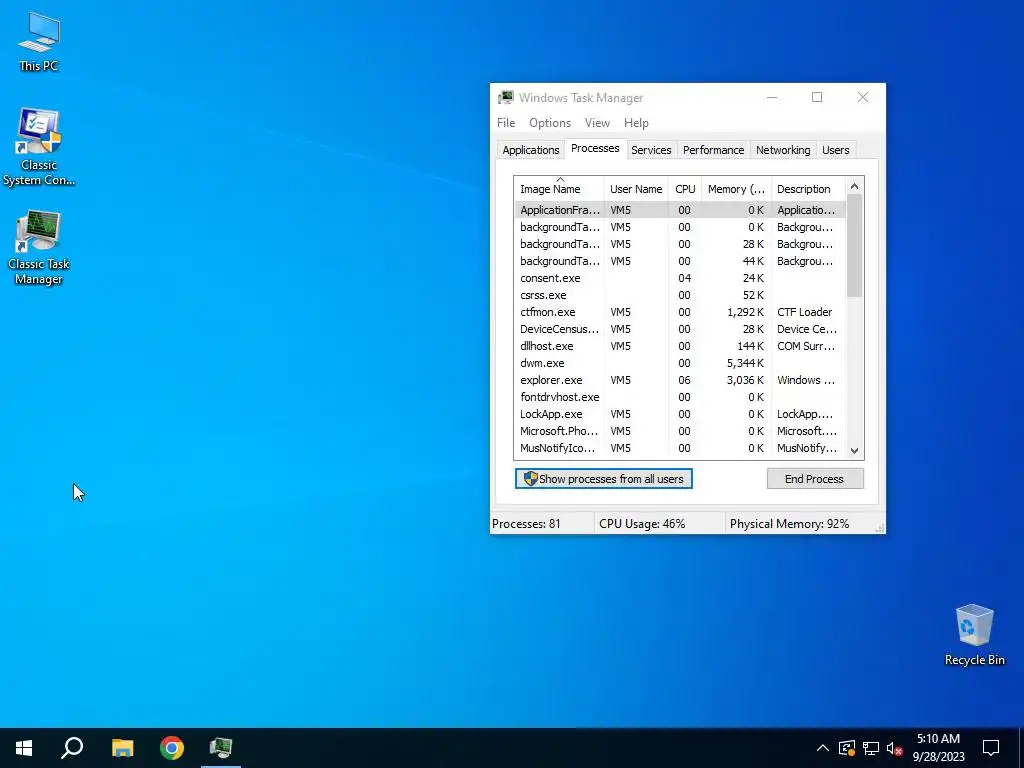Switch to the Performance tab
Image resolution: width=1024 pixels, height=768 pixels.
[713, 150]
